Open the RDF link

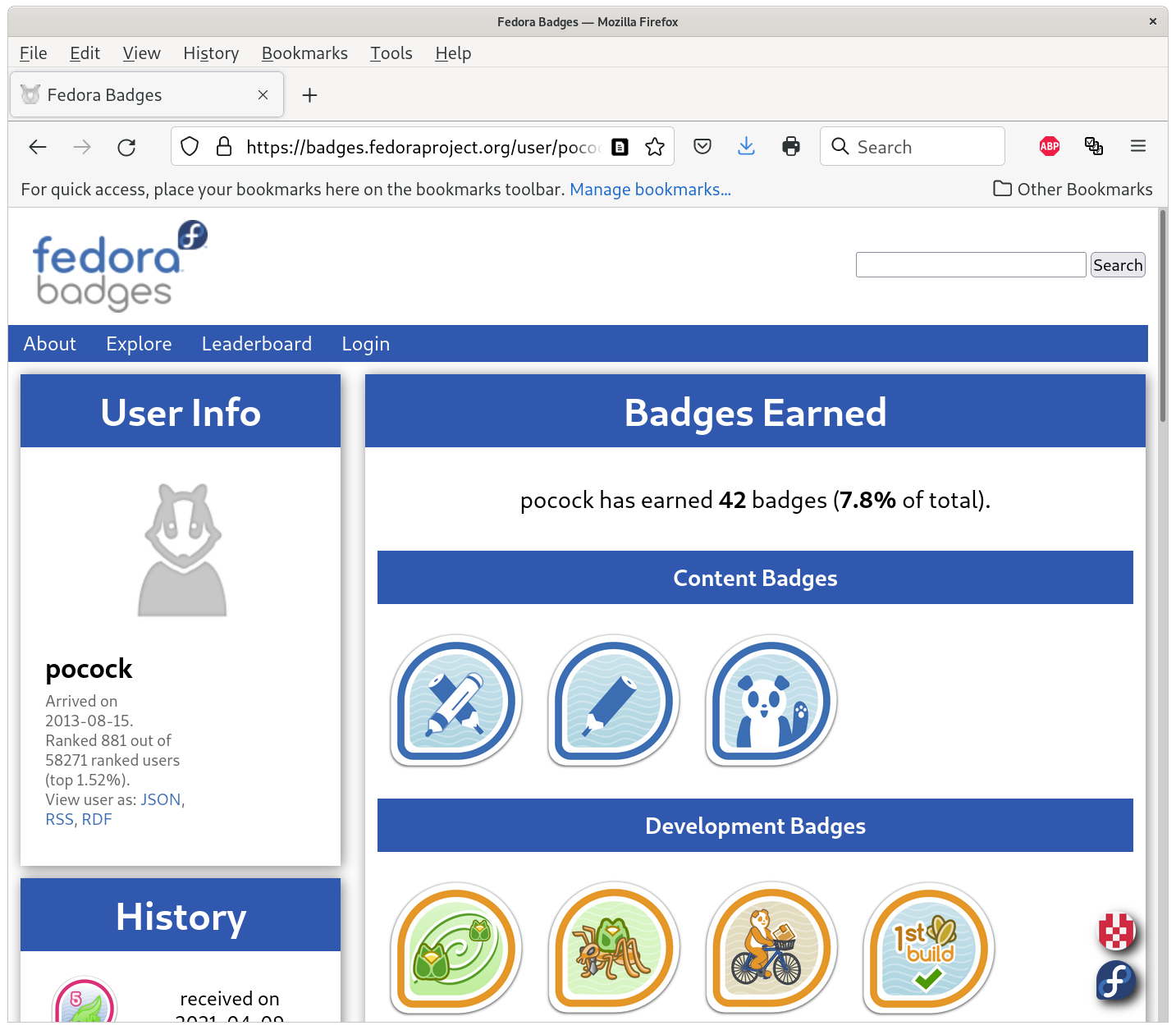click(97, 819)
